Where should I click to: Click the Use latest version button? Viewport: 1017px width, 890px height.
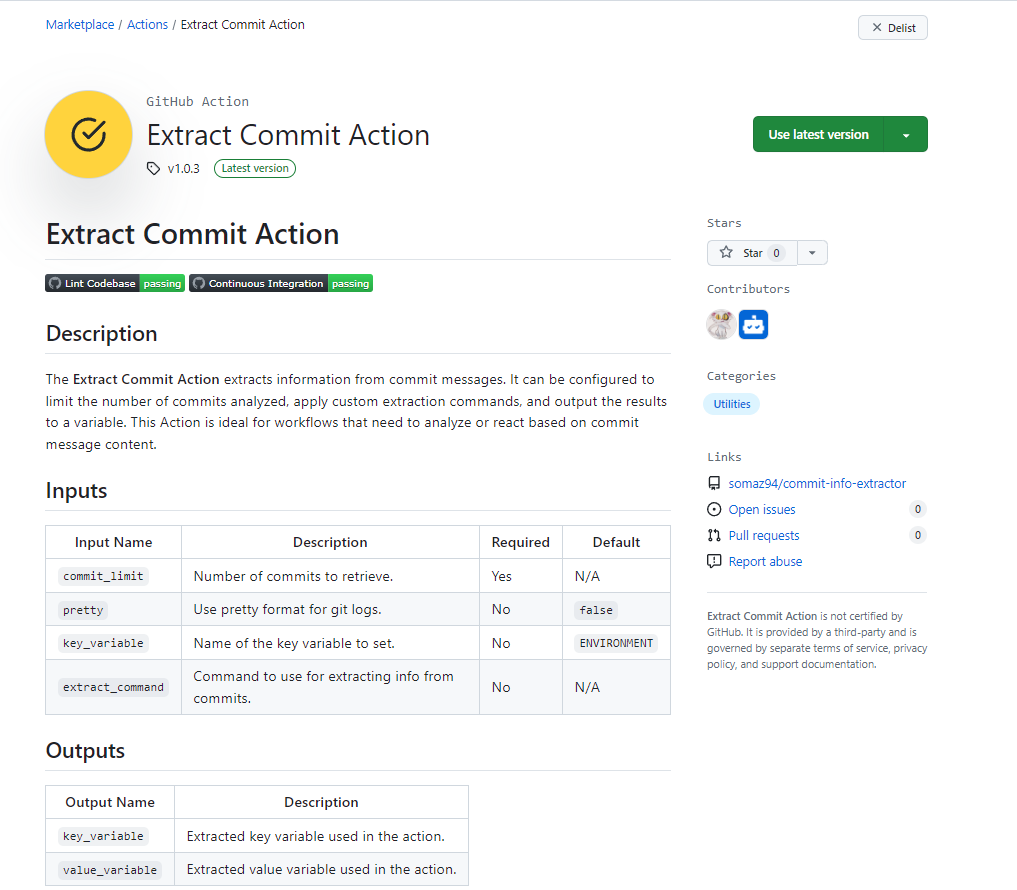pyautogui.click(x=819, y=134)
